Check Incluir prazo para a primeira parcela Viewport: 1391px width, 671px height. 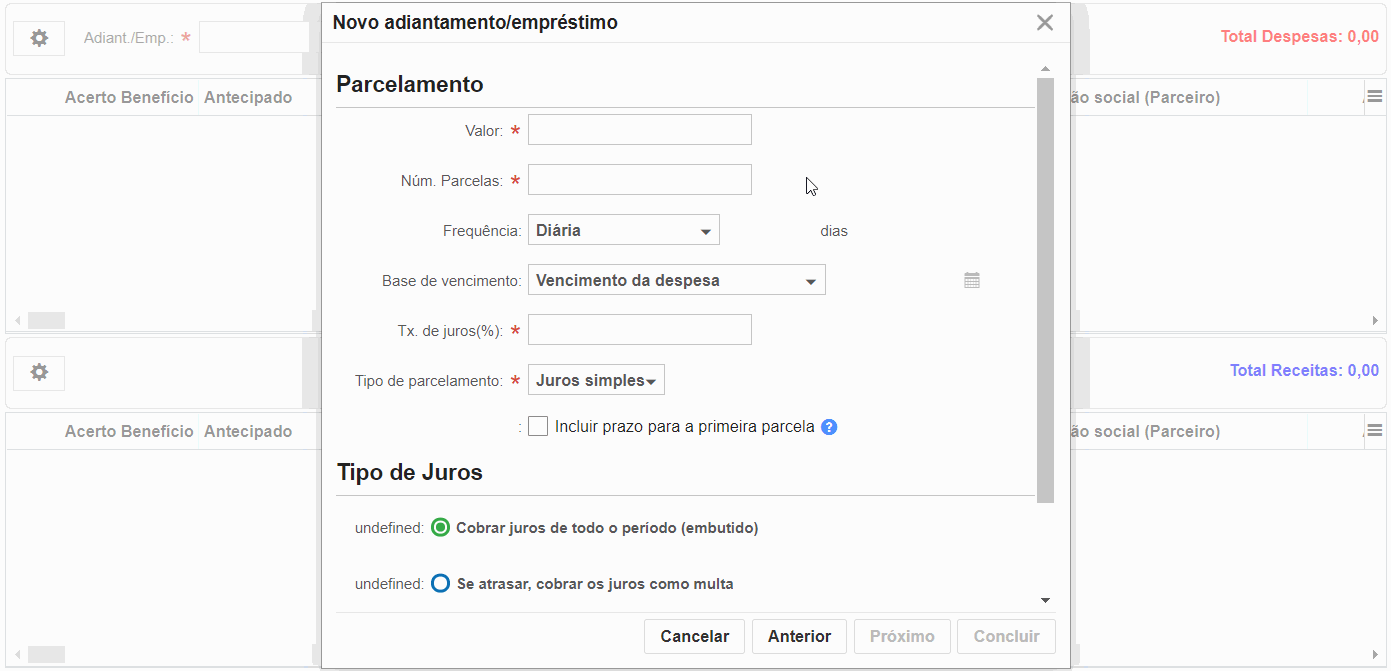(x=538, y=426)
